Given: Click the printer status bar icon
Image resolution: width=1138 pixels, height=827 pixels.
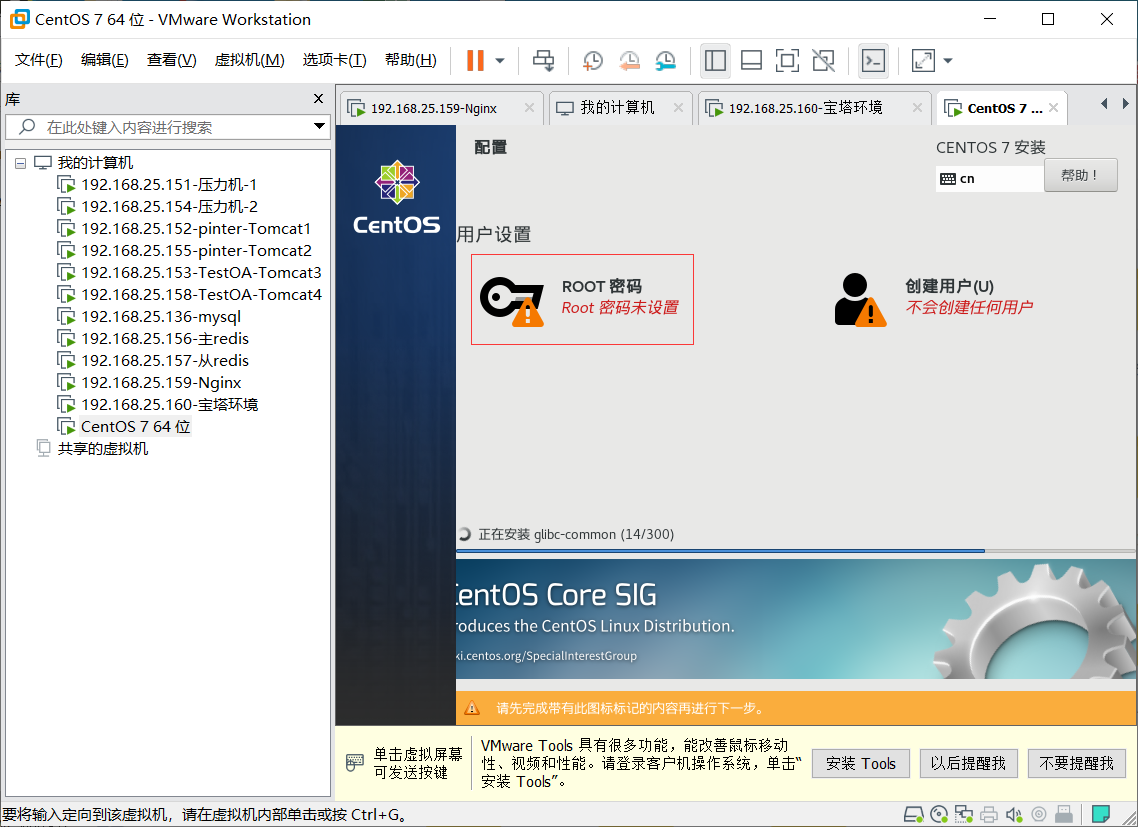Looking at the screenshot, I should click(988, 815).
